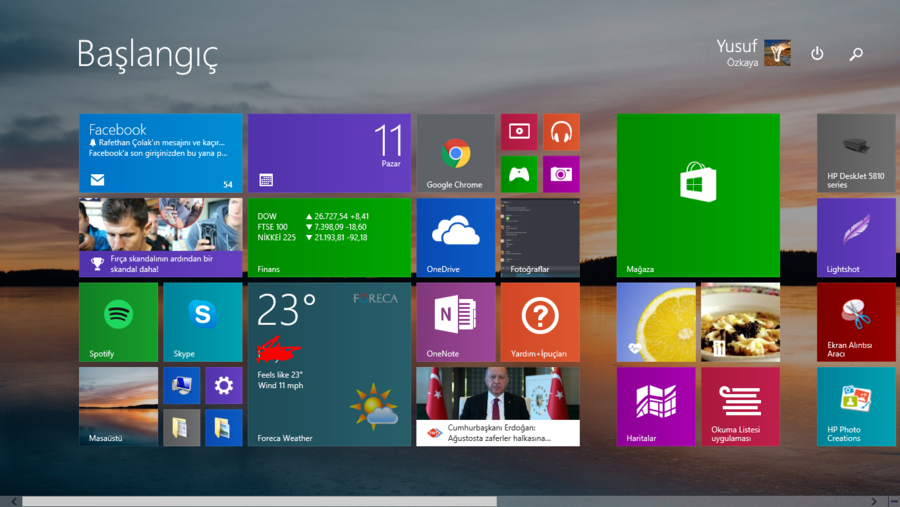Image resolution: width=900 pixels, height=507 pixels.
Task: Open Okuma Listesi uygulaması tile
Action: 740,407
